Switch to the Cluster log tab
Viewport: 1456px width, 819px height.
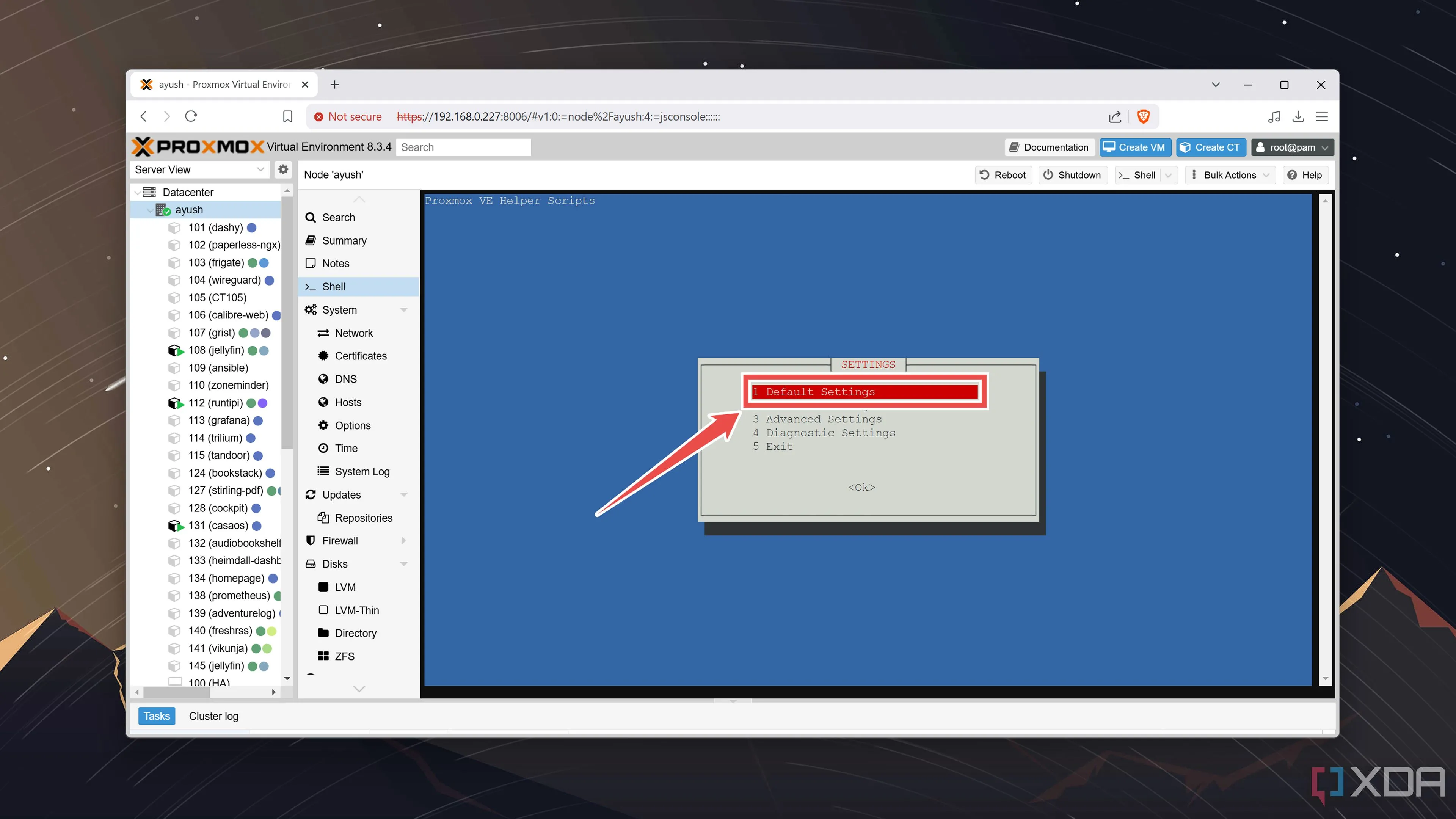(x=213, y=716)
